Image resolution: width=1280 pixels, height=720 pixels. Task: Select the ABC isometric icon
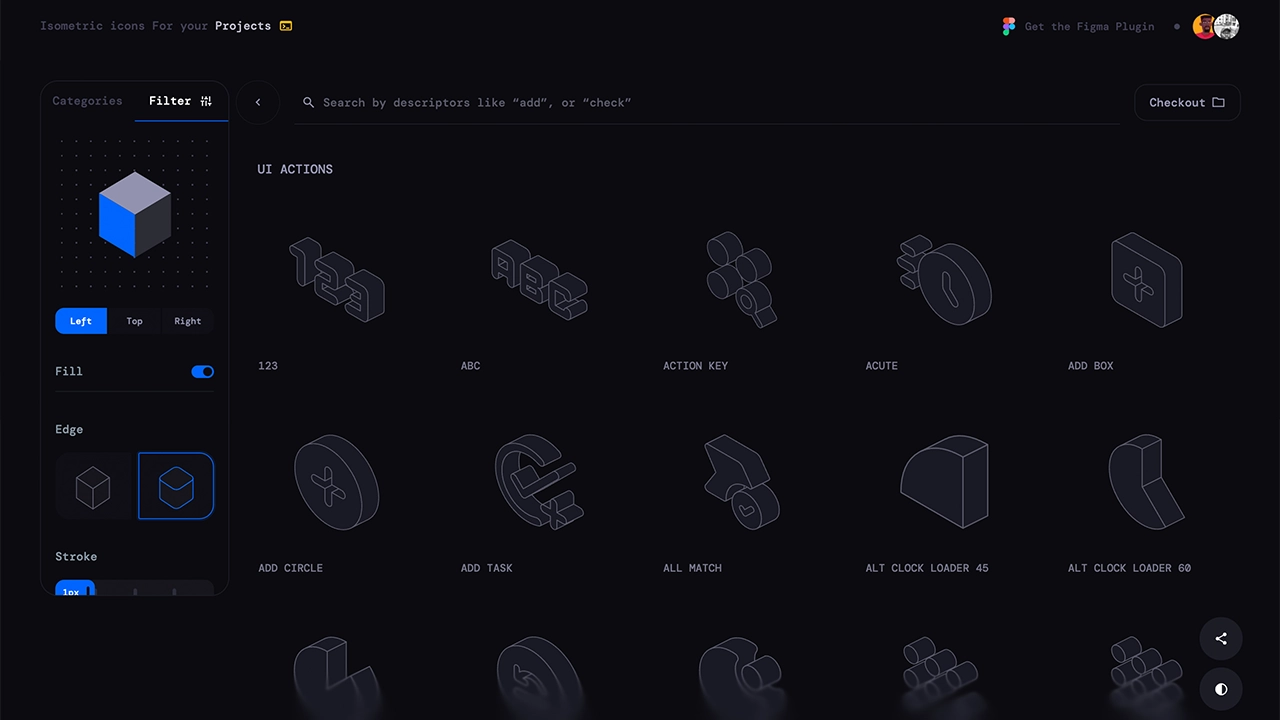[x=539, y=279]
